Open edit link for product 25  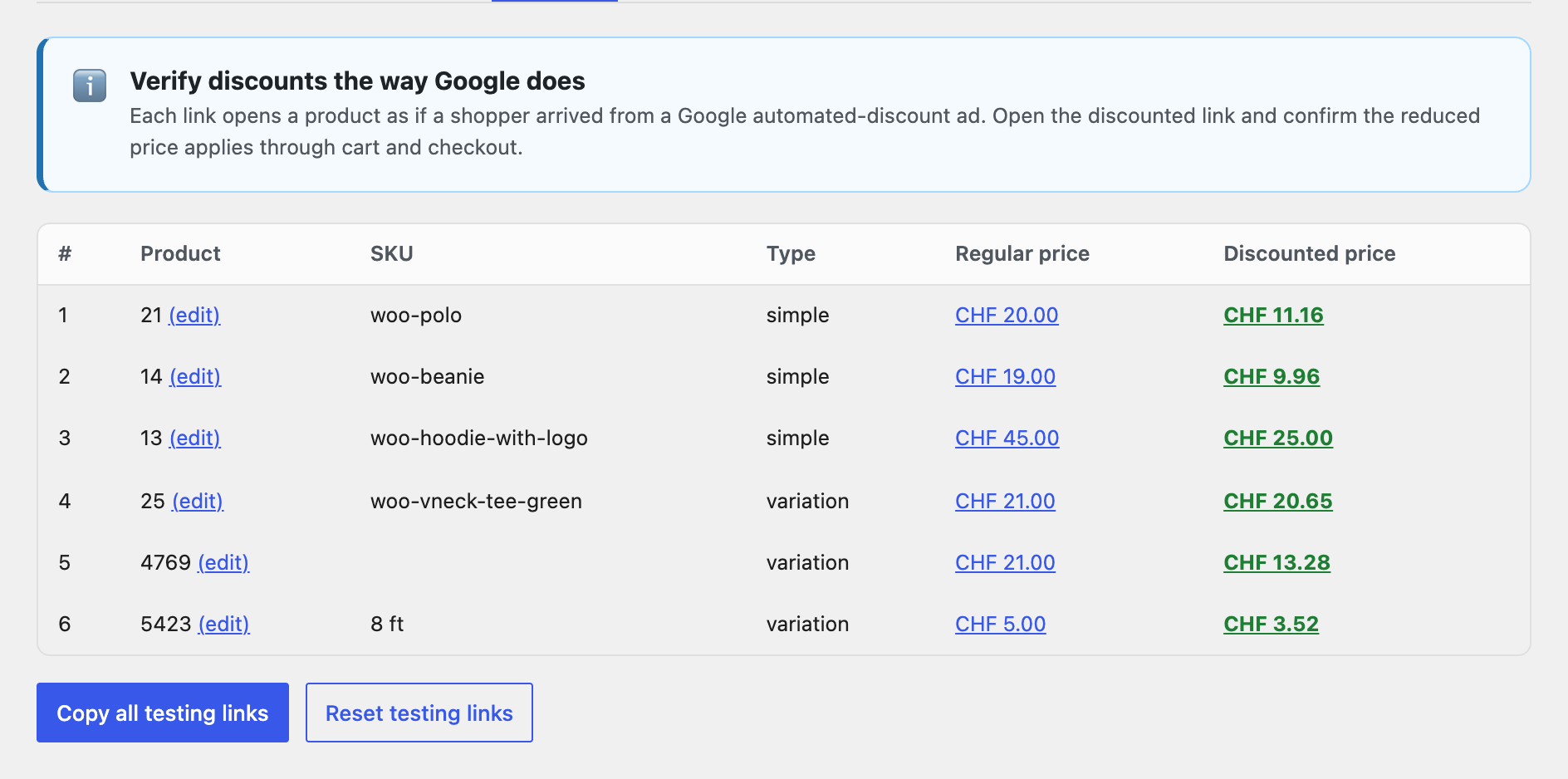(198, 502)
